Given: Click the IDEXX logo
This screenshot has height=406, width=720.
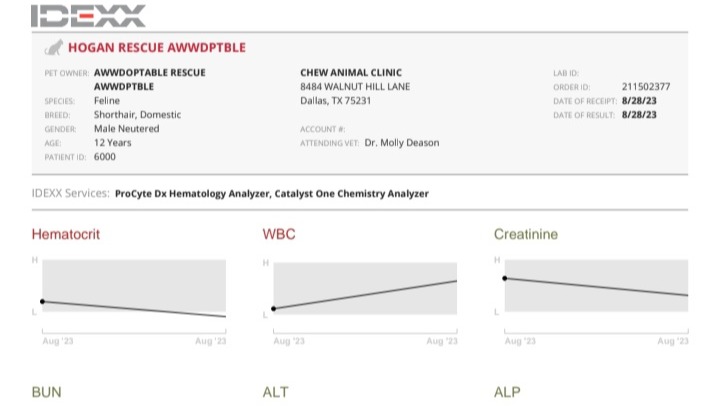Looking at the screenshot, I should [88, 15].
